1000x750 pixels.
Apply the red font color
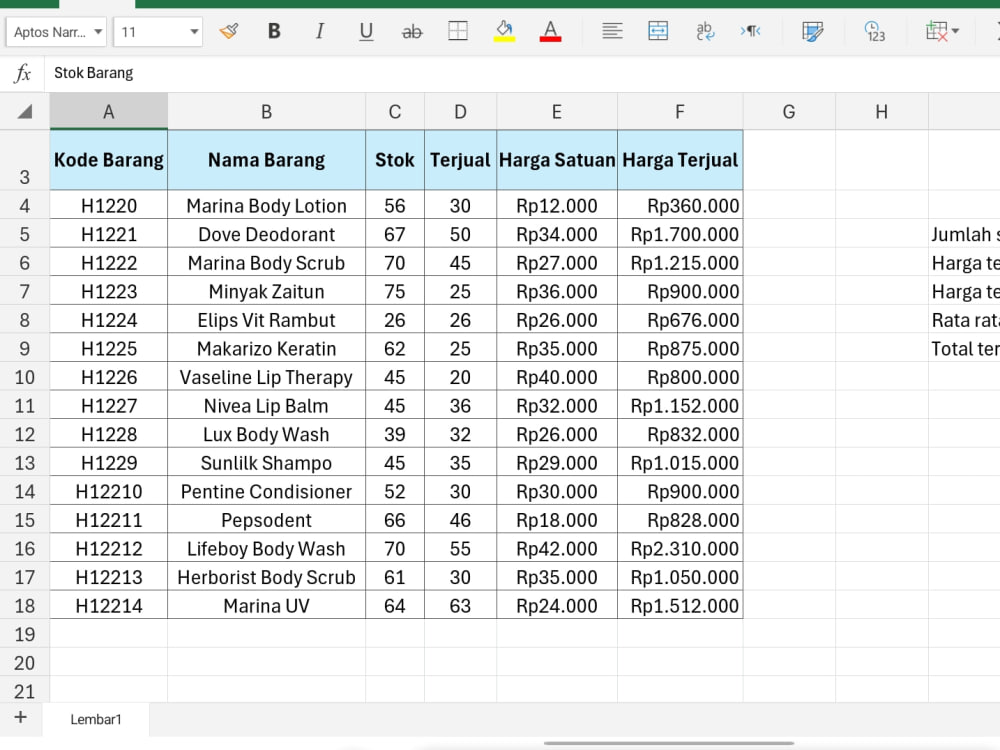pos(550,31)
